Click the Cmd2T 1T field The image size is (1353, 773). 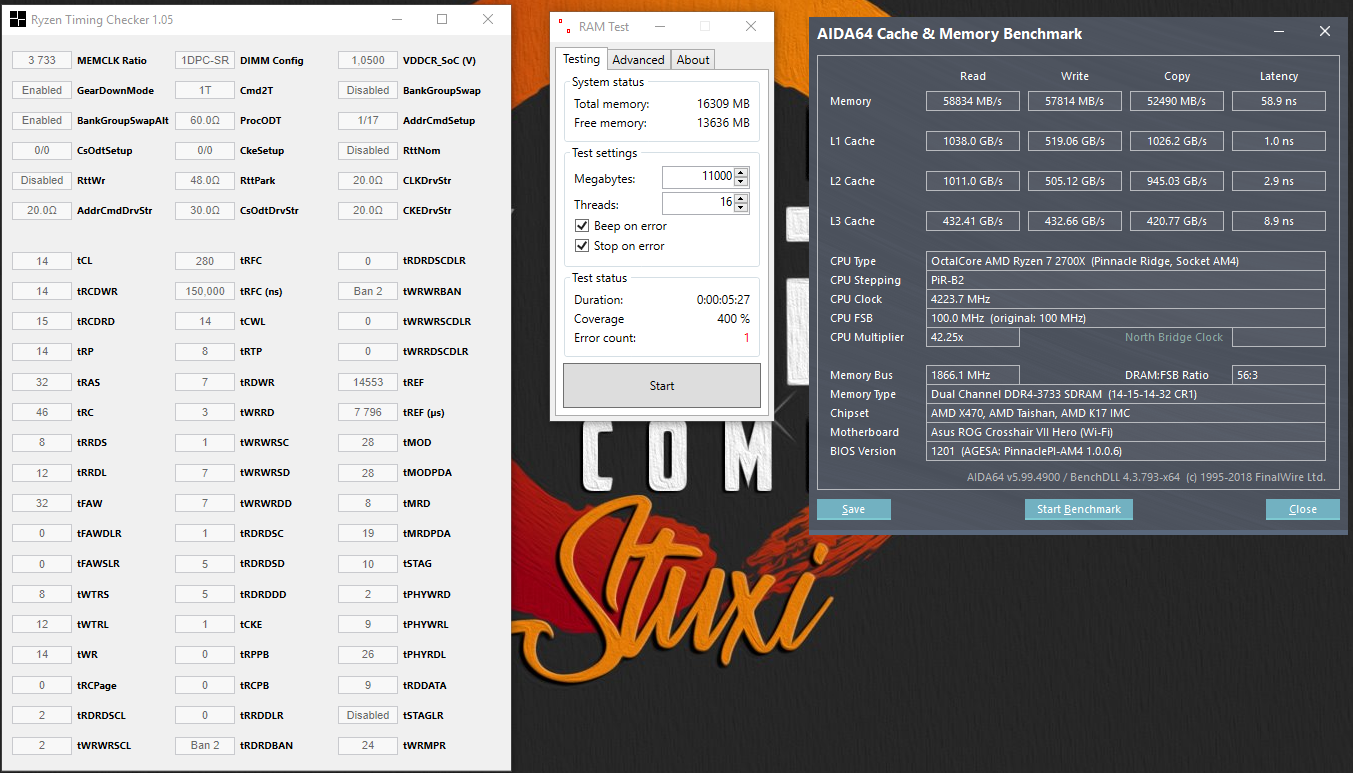205,90
